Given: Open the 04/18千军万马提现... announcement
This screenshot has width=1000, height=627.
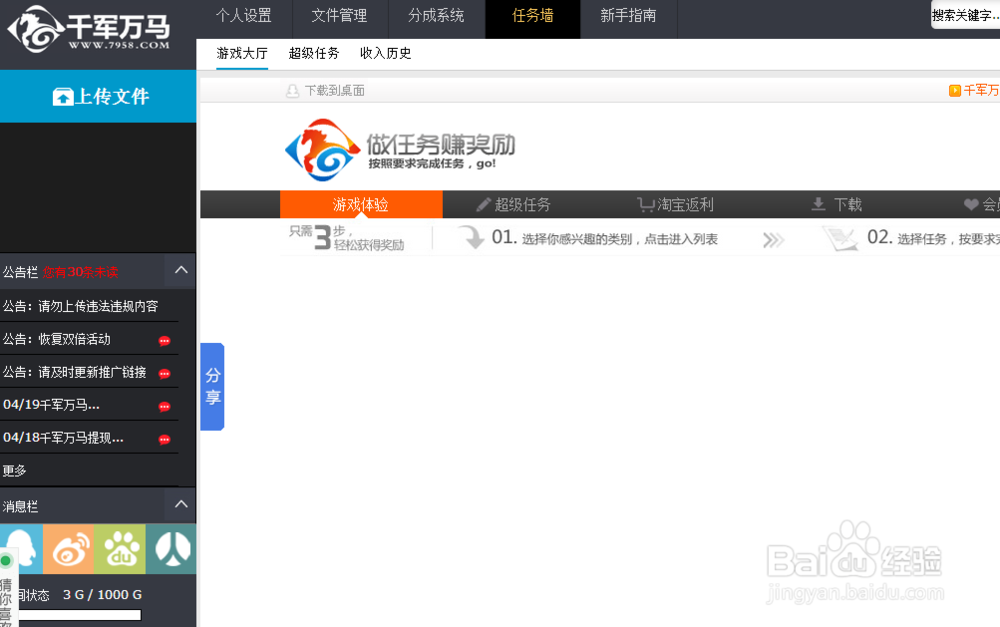Looking at the screenshot, I should 63,438.
